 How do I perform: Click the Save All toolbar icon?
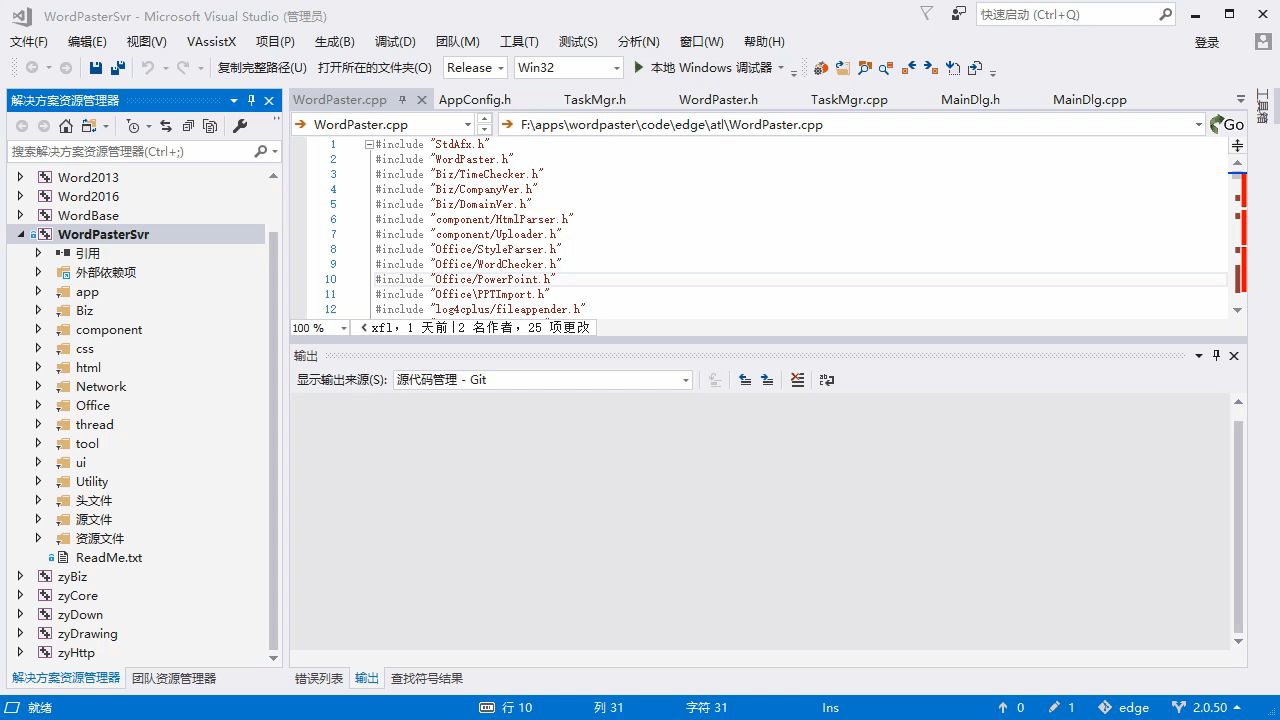[118, 68]
